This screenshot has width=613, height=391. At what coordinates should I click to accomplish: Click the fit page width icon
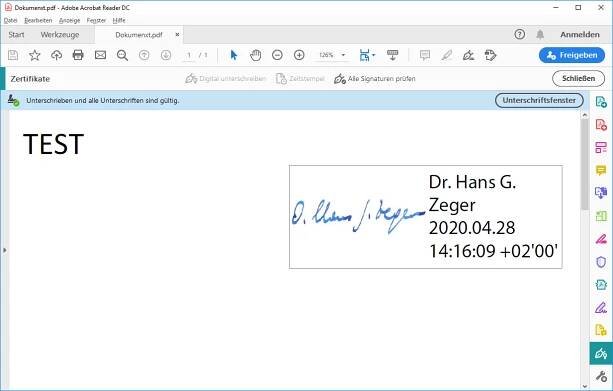pyautogui.click(x=364, y=55)
